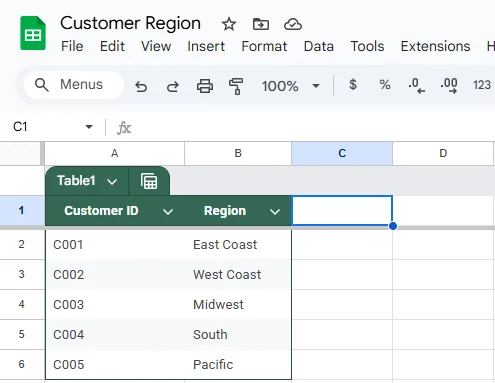This screenshot has width=495, height=383.
Task: Open the Extensions menu
Action: (435, 46)
